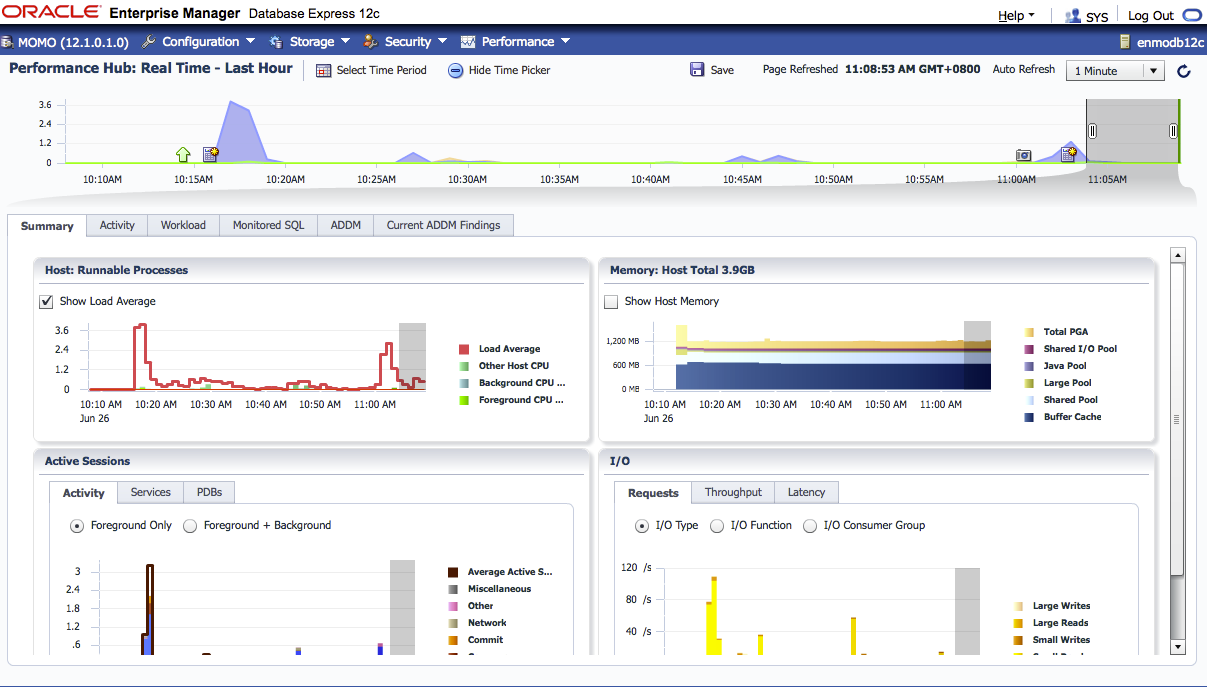Click the Hide Time Picker minus icon
Screen dimensions: 1207x687
click(x=456, y=71)
